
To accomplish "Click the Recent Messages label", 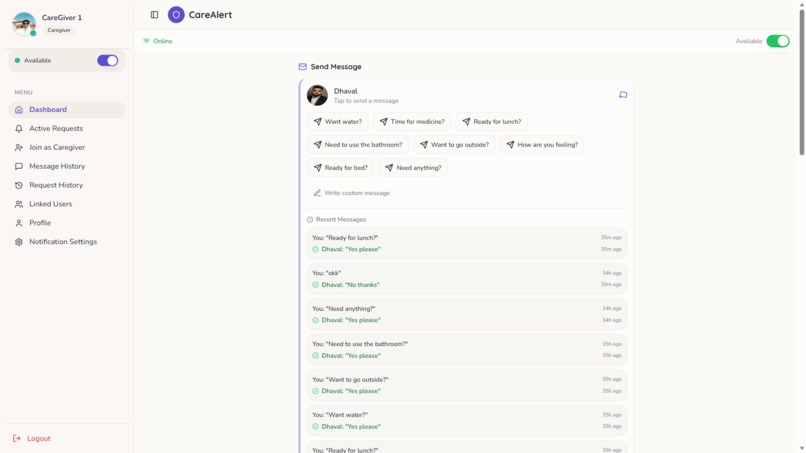I will click(341, 220).
